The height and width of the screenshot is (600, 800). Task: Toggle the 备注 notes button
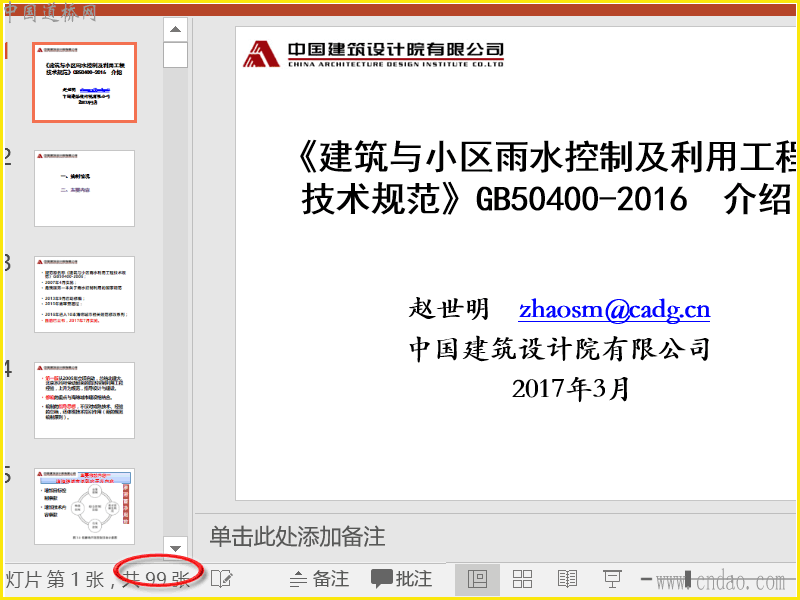point(319,579)
